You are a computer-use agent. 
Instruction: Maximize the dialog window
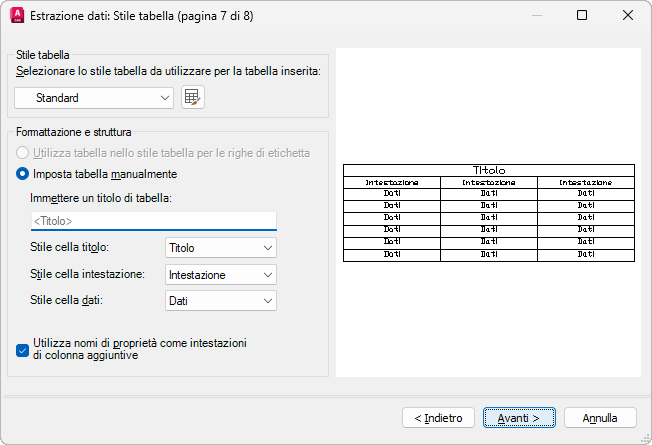coord(582,16)
